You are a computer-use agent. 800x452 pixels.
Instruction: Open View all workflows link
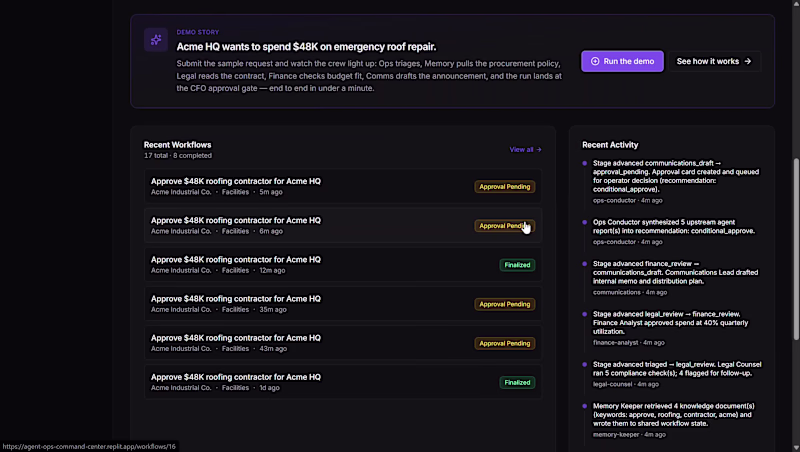525,149
